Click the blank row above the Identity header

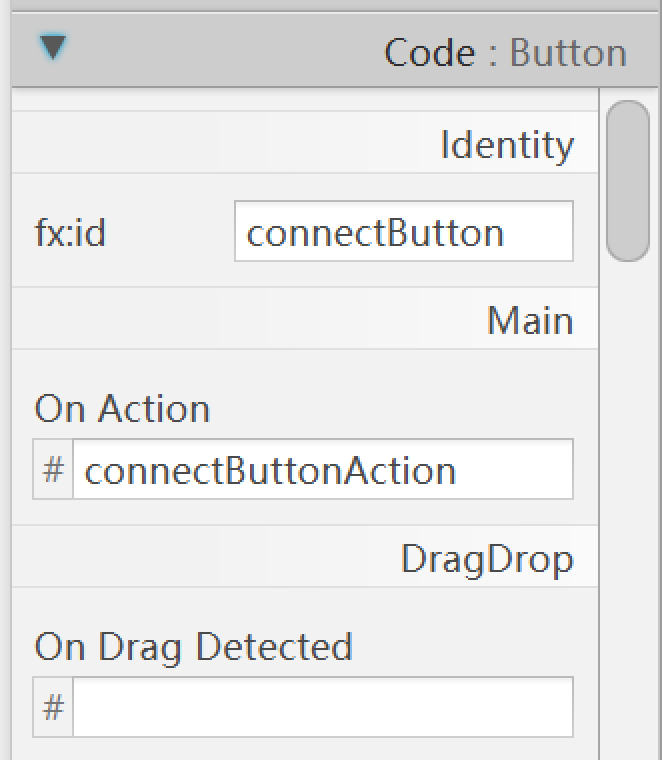pyautogui.click(x=305, y=100)
